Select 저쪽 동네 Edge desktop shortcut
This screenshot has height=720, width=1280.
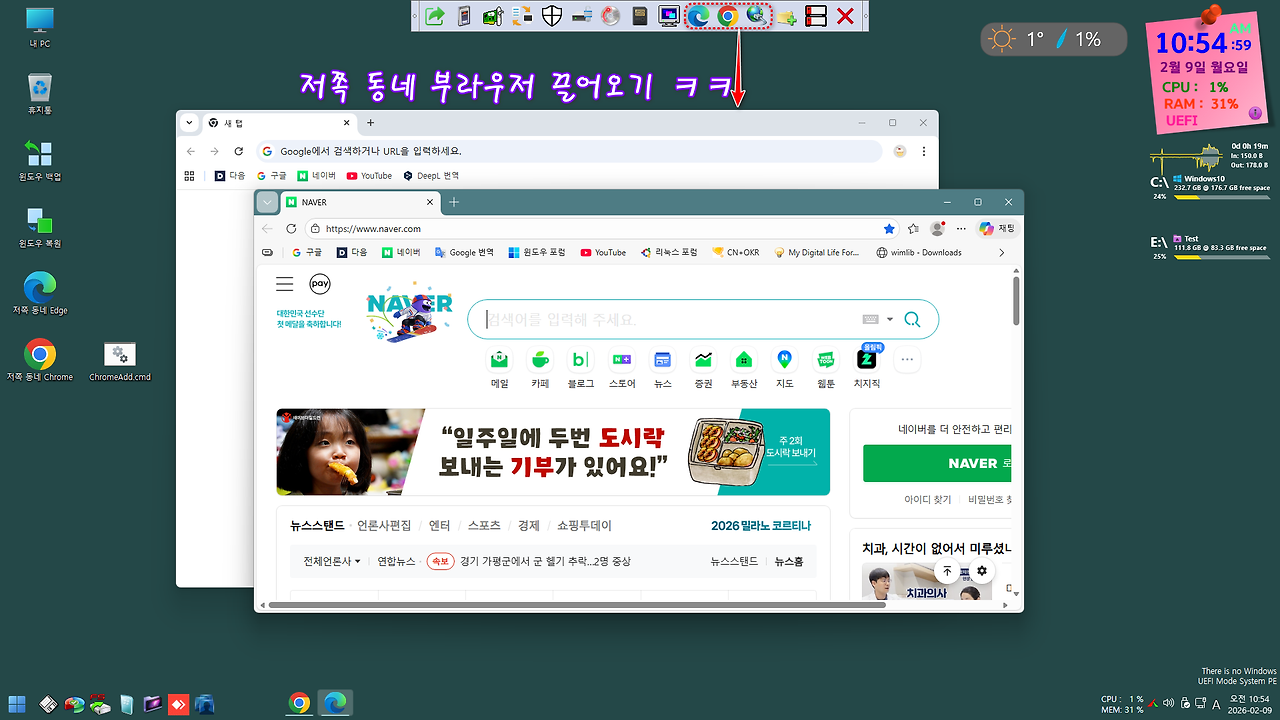click(x=40, y=294)
